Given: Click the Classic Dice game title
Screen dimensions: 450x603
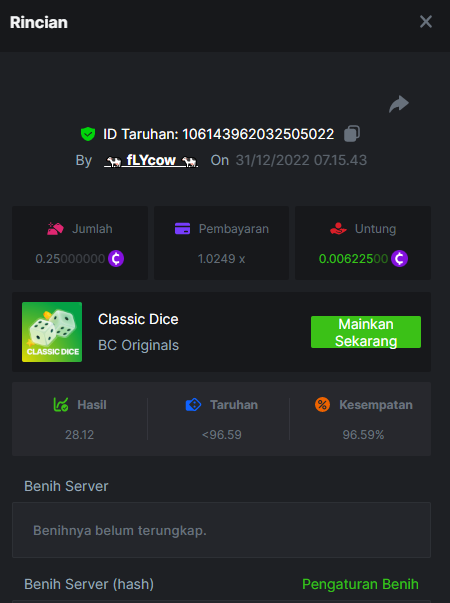Looking at the screenshot, I should point(138,319).
